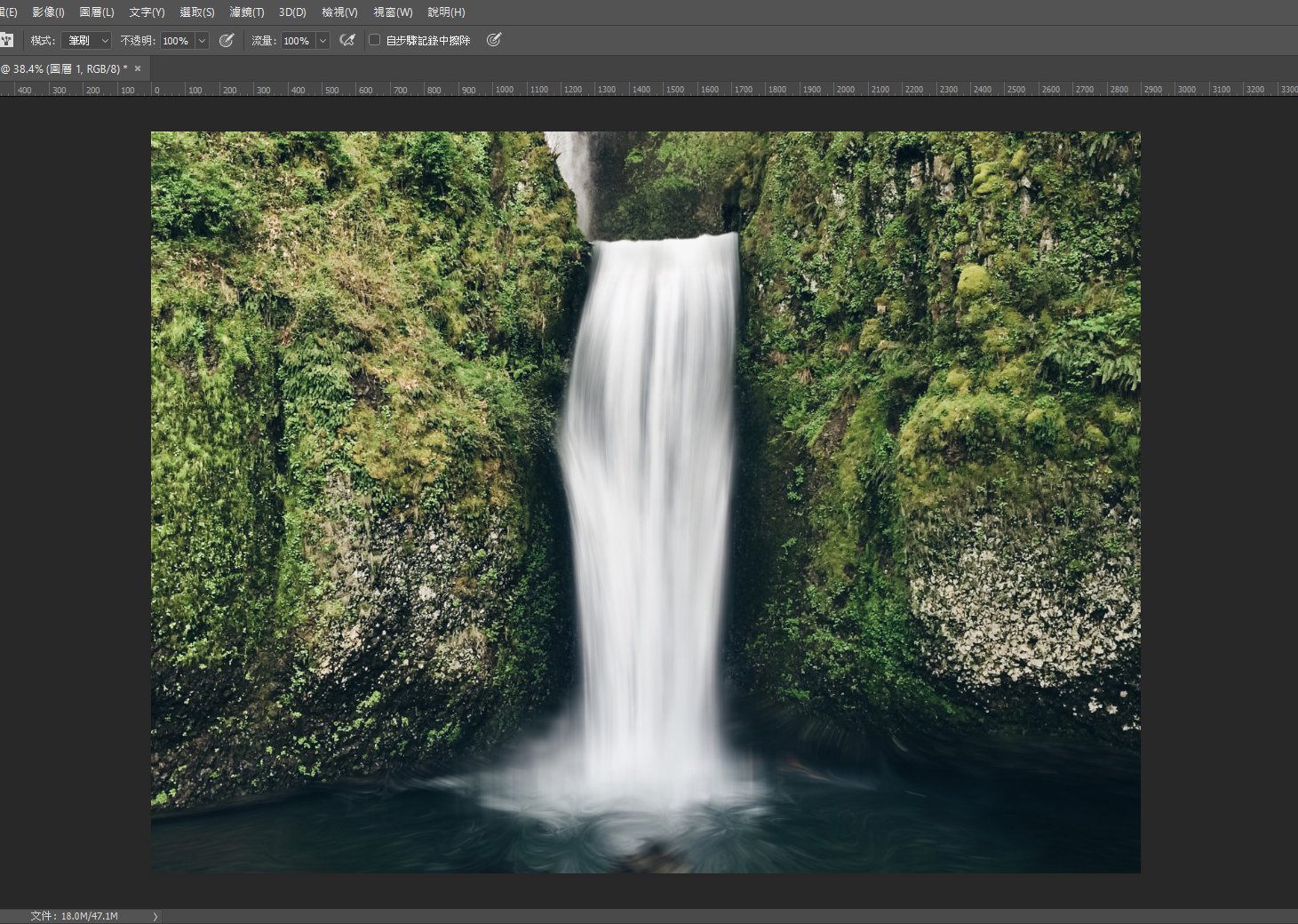
Task: Open the 檢視(V) menu
Action: [339, 12]
